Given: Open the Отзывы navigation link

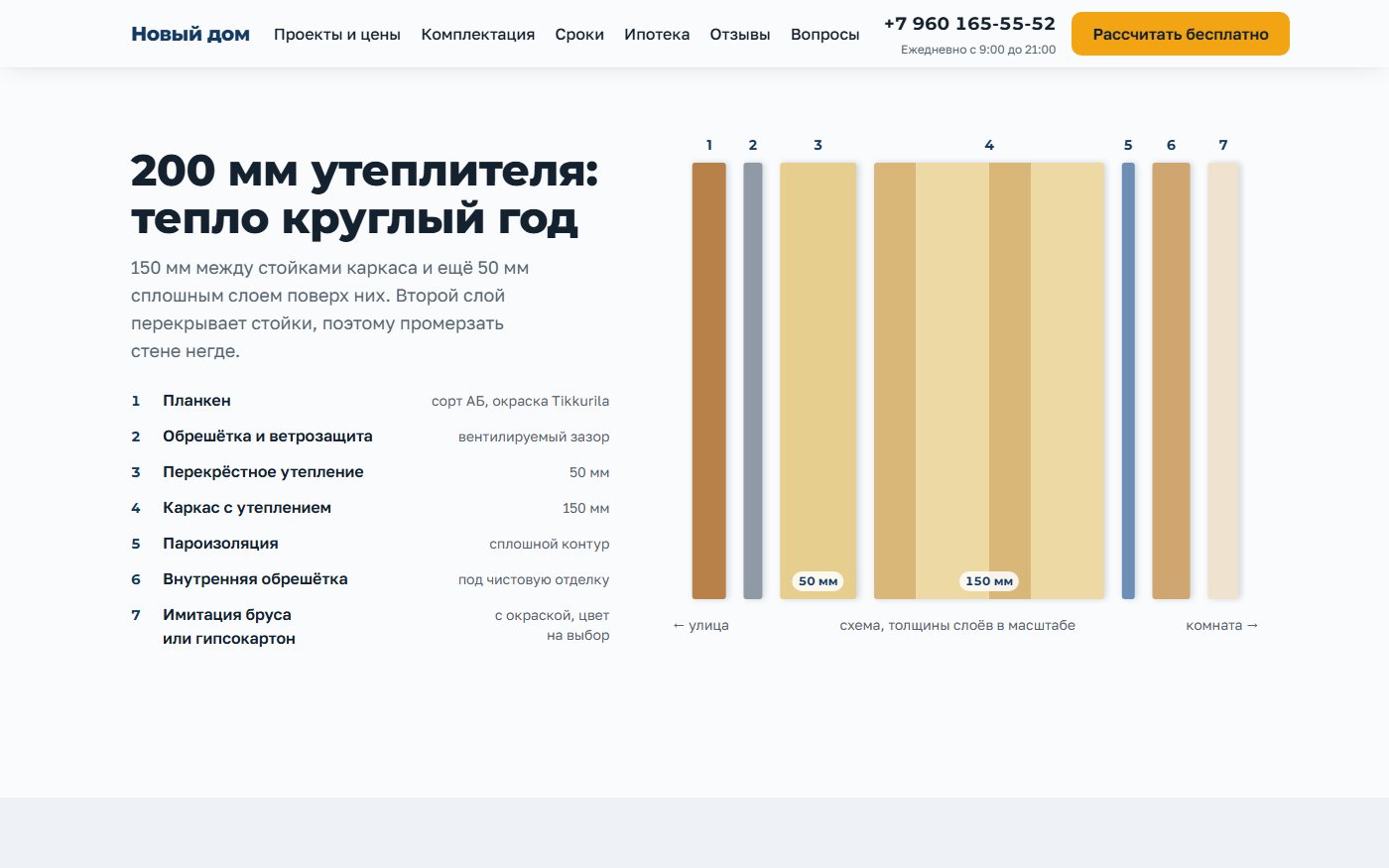Looking at the screenshot, I should pyautogui.click(x=740, y=34).
